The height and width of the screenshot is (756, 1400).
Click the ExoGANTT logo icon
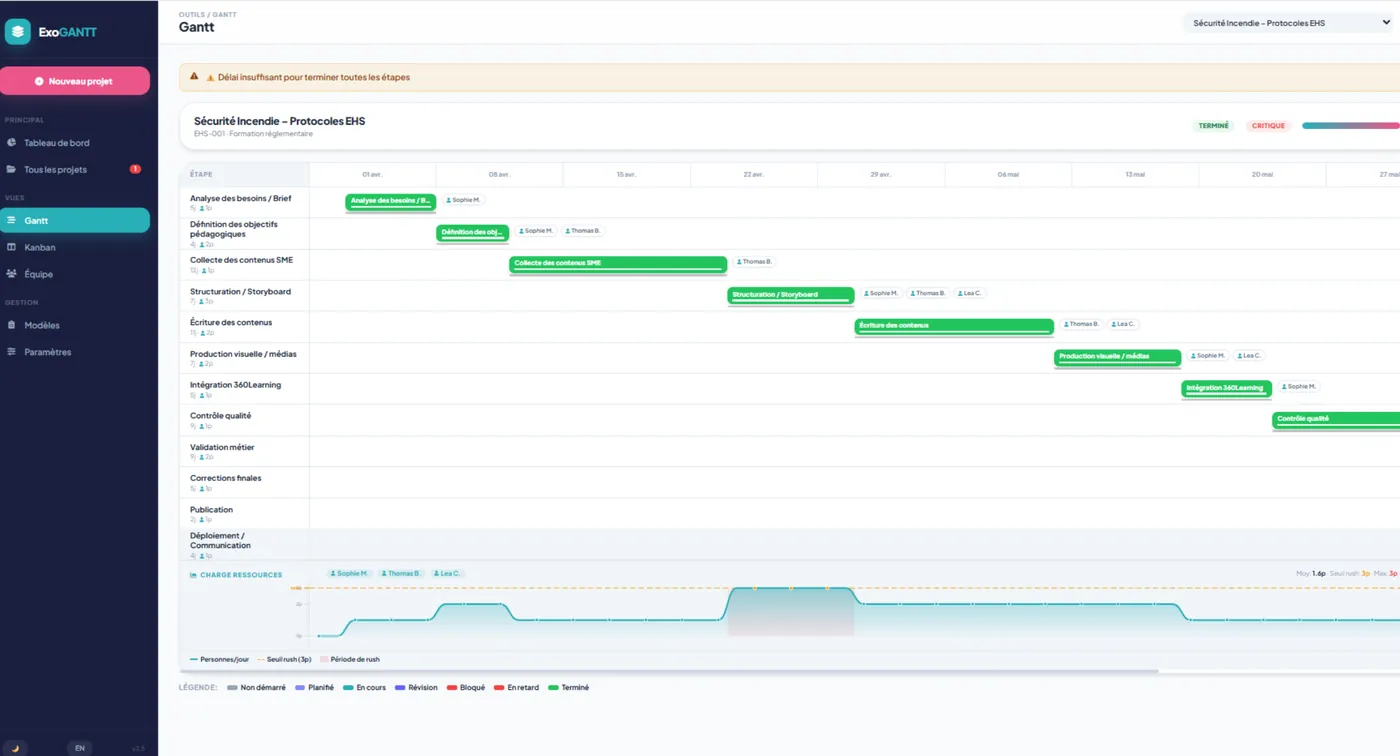(x=18, y=32)
